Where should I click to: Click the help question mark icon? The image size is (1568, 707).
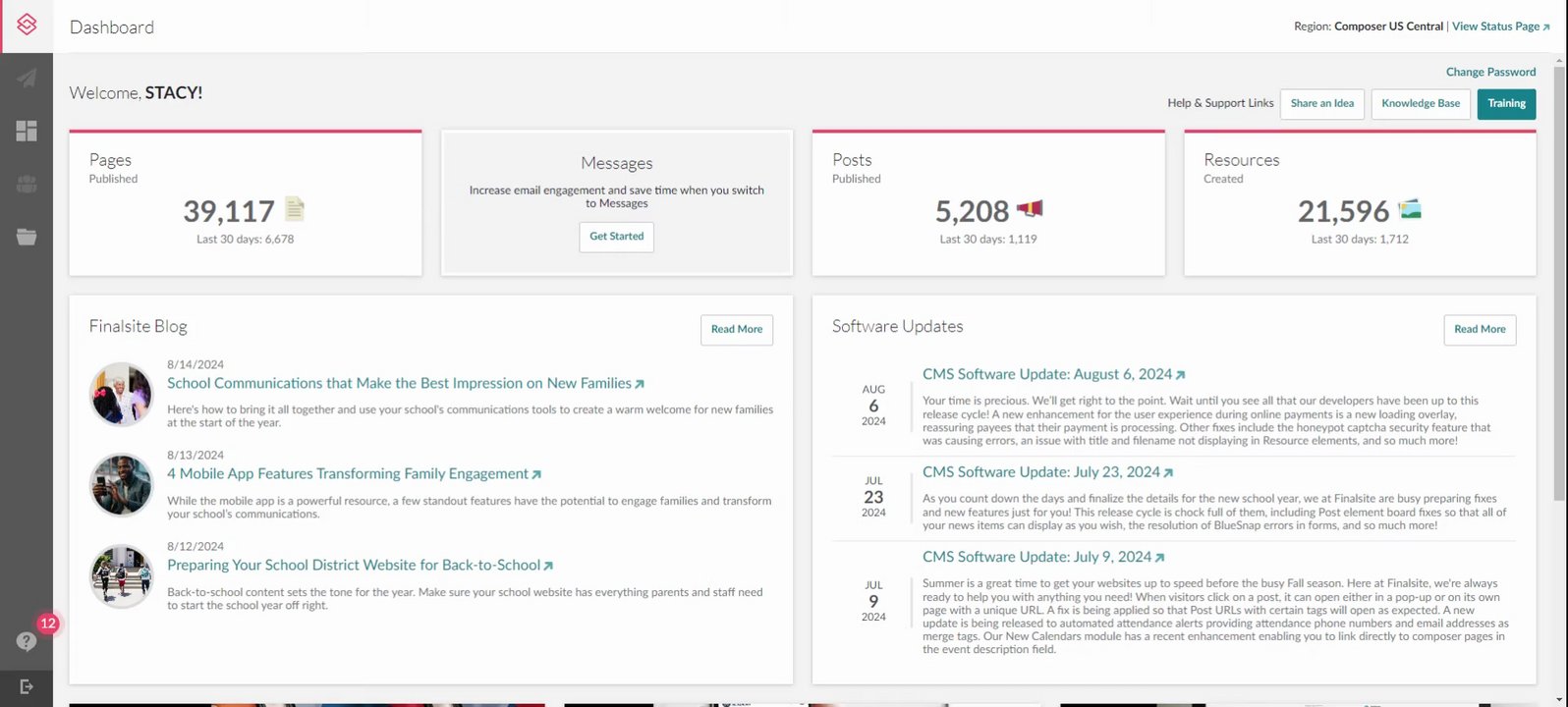tap(27, 641)
